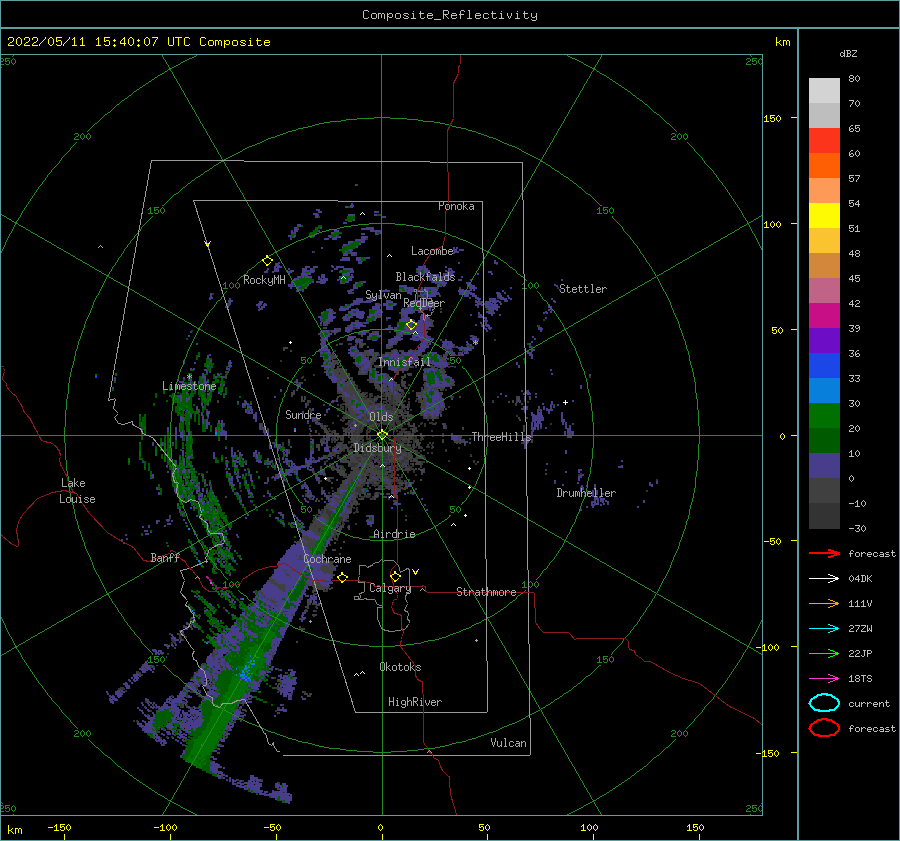Click the Innisfail city label
Screen dimensions: 900x841
(x=404, y=362)
